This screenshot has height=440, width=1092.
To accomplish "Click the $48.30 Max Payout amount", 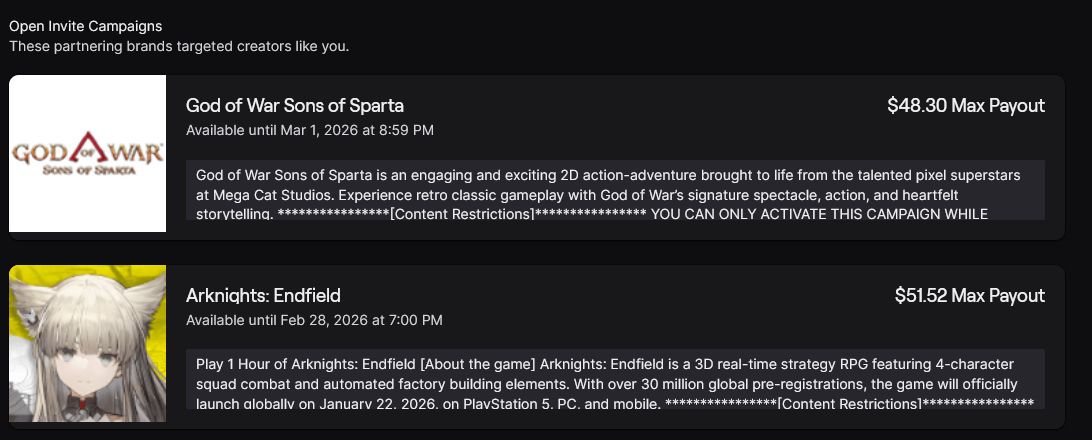I will click(965, 106).
